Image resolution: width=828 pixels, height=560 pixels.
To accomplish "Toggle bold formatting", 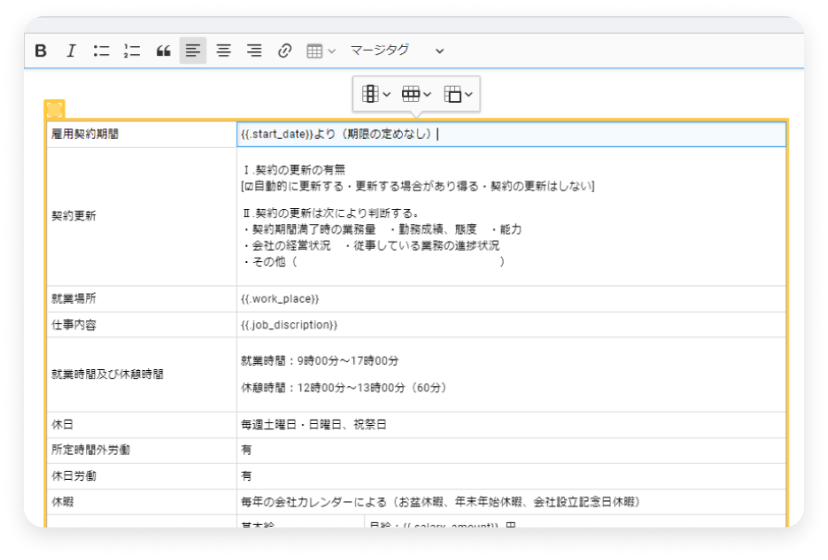I will 41,51.
